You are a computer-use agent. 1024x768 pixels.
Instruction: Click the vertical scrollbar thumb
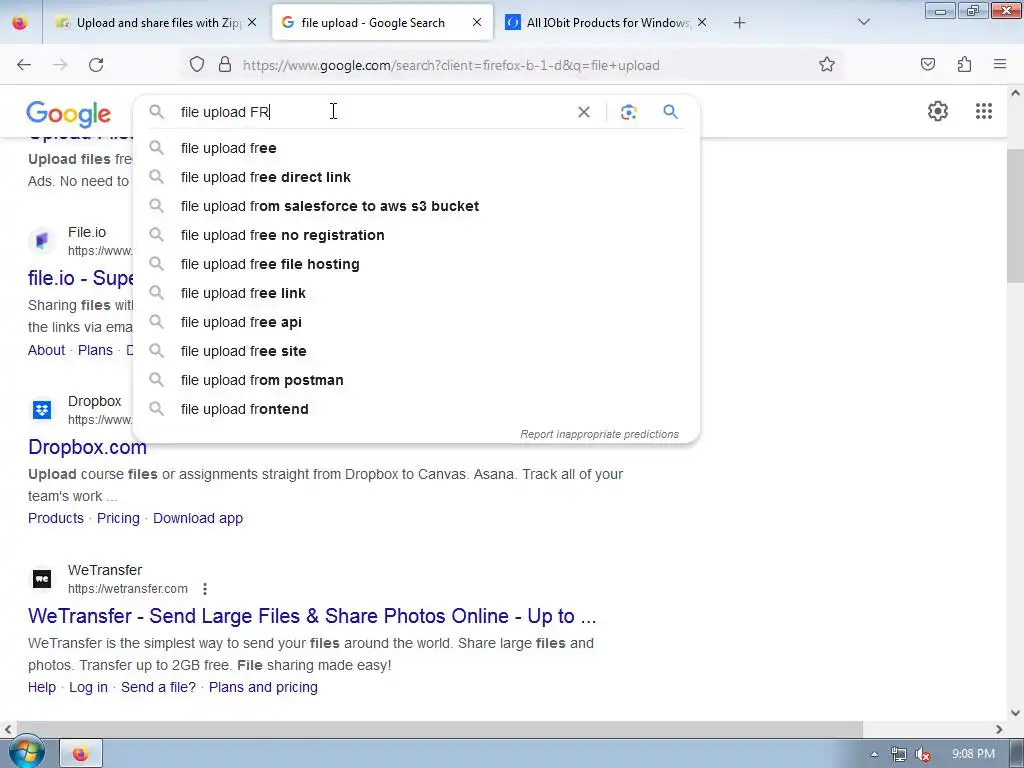pyautogui.click(x=1015, y=216)
